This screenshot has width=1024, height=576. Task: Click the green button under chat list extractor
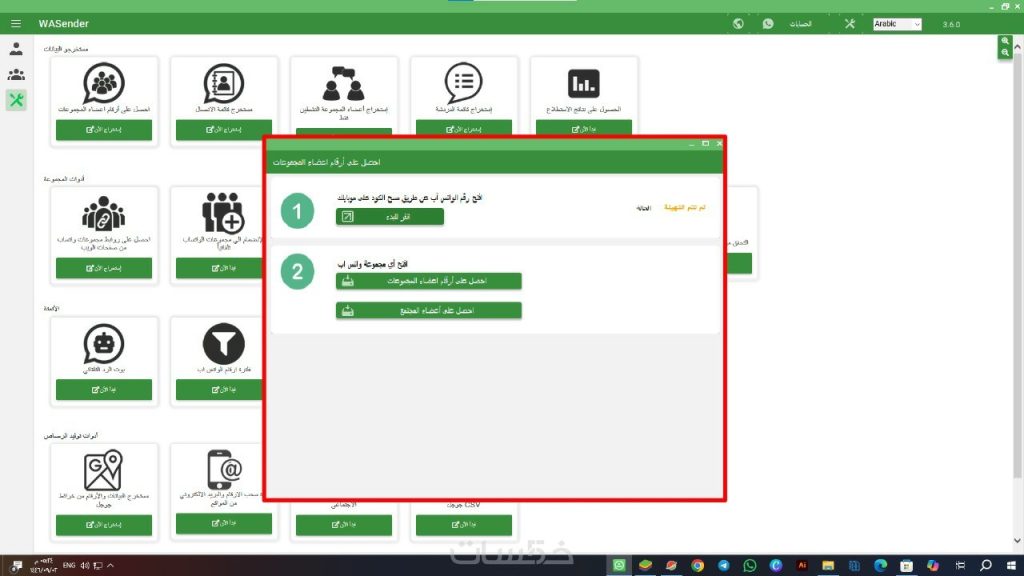tap(464, 129)
